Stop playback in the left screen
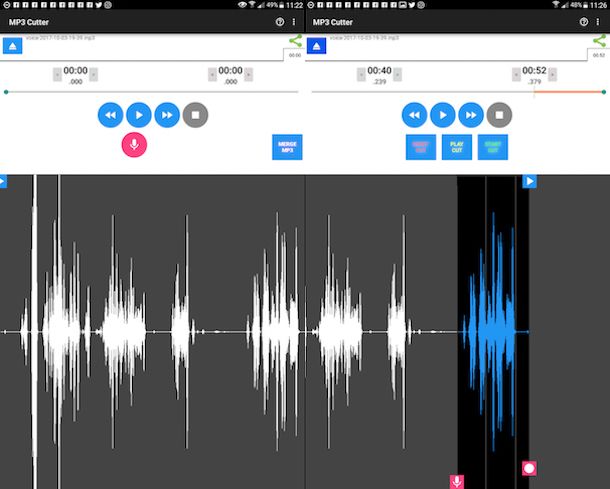Screen dimensions: 610x489 (195, 115)
